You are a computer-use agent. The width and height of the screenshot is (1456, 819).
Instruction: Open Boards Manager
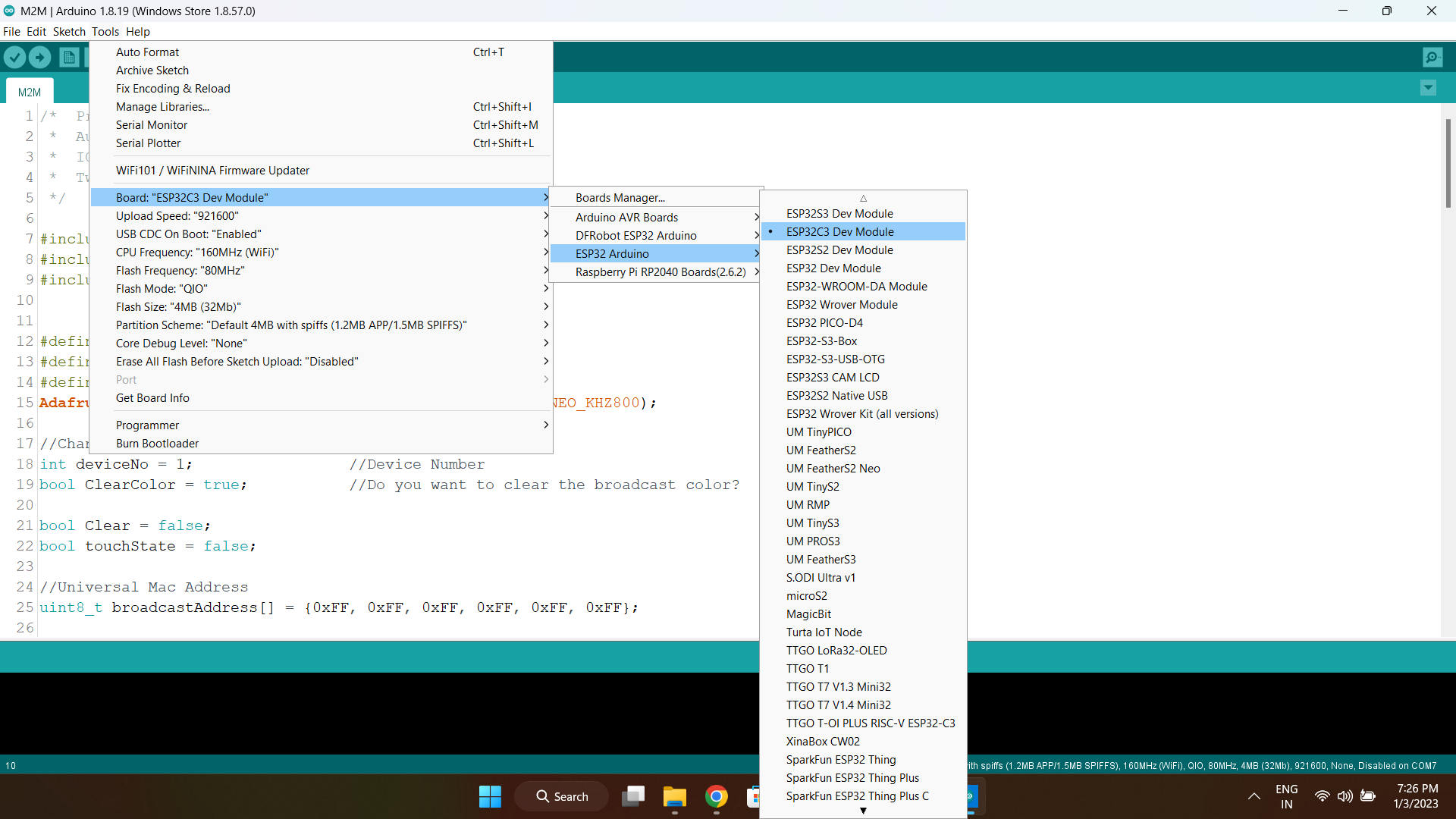coord(620,197)
